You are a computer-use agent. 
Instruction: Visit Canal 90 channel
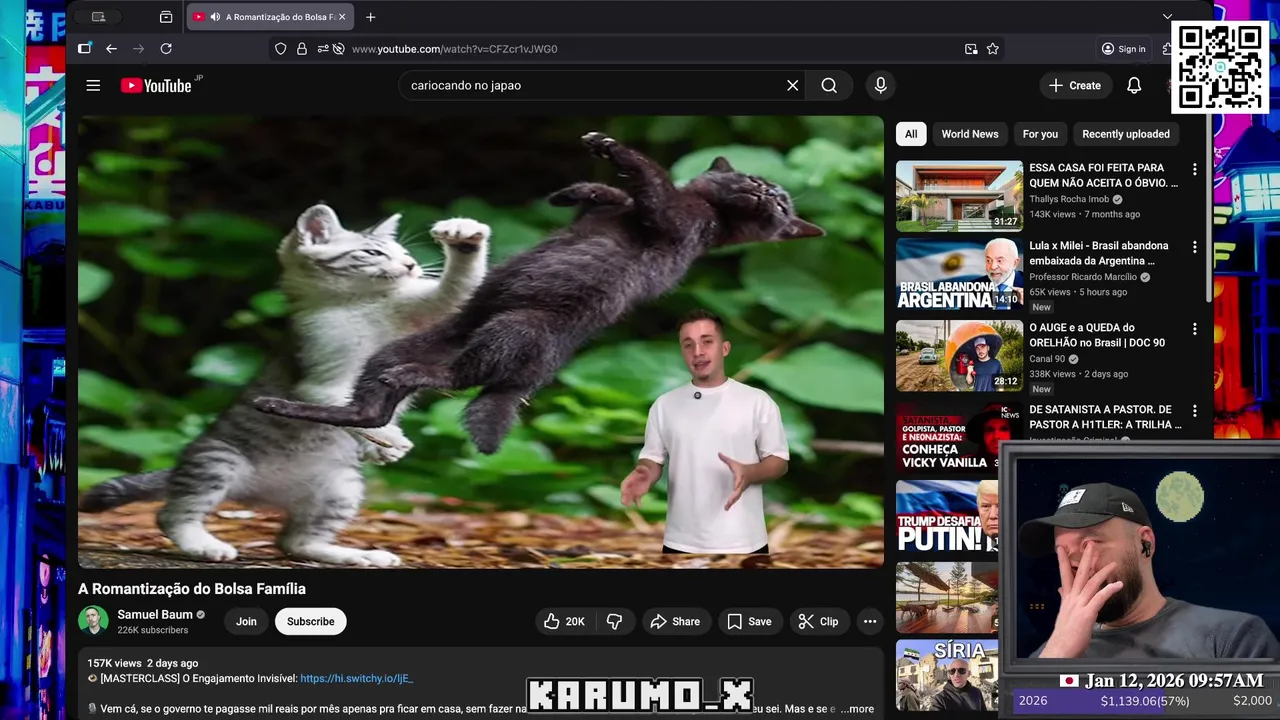1047,359
